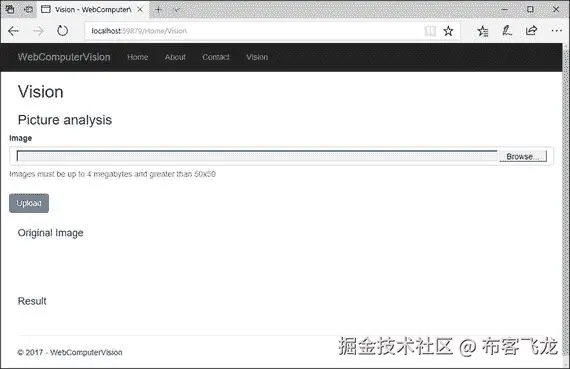570x369 pixels.
Task: Add page to favorites with star icon
Action: (x=448, y=31)
